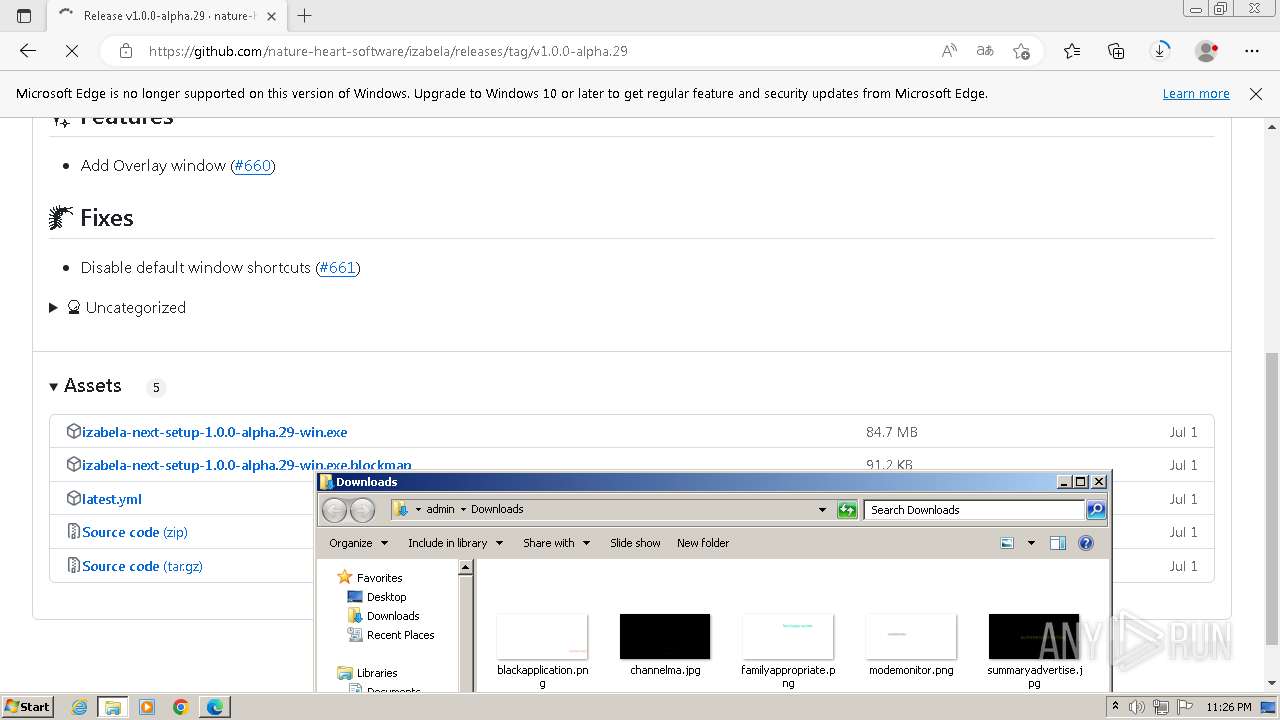This screenshot has height=720, width=1280.
Task: Open the Share with menu
Action: click(556, 543)
